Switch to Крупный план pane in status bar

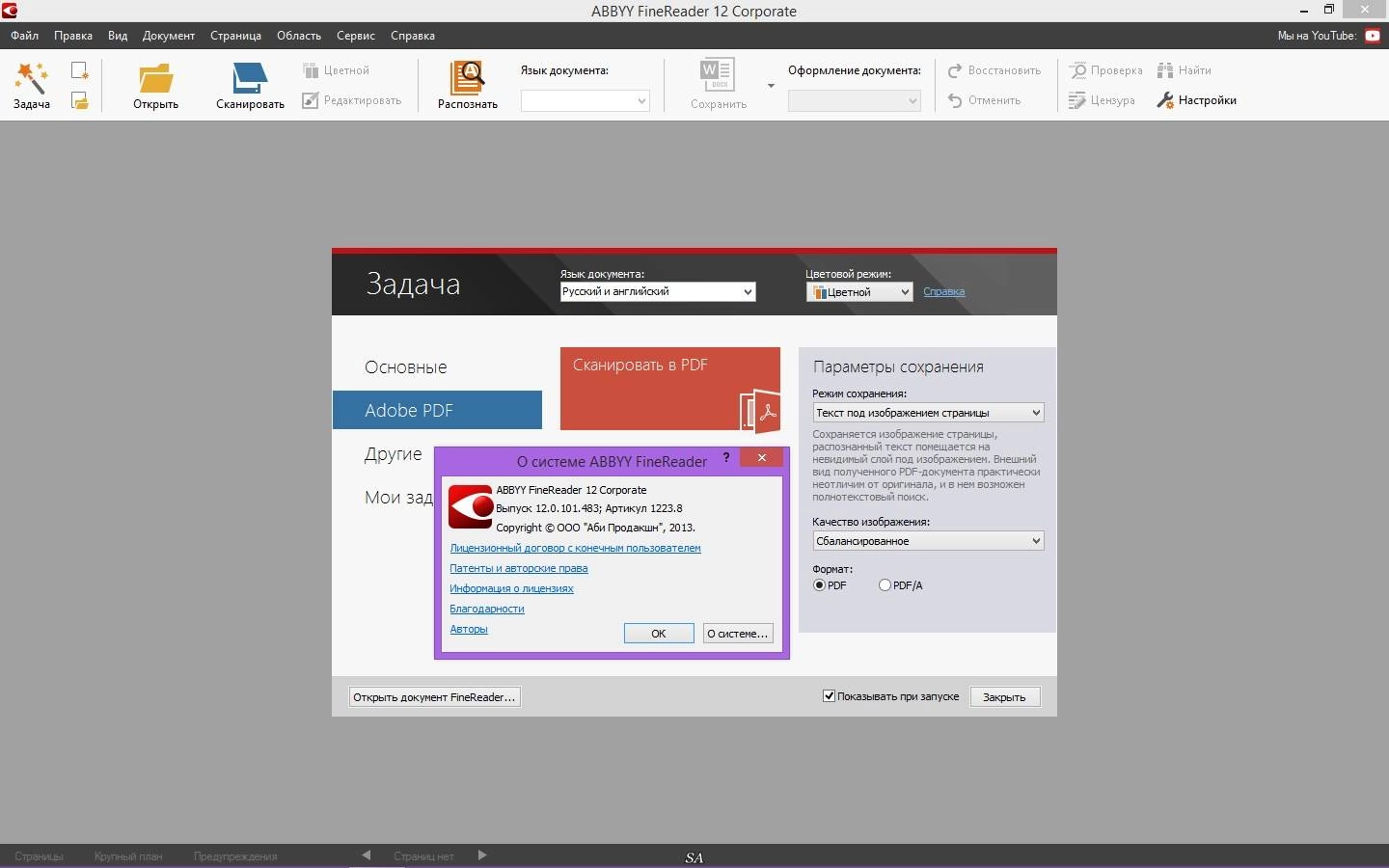coord(128,856)
